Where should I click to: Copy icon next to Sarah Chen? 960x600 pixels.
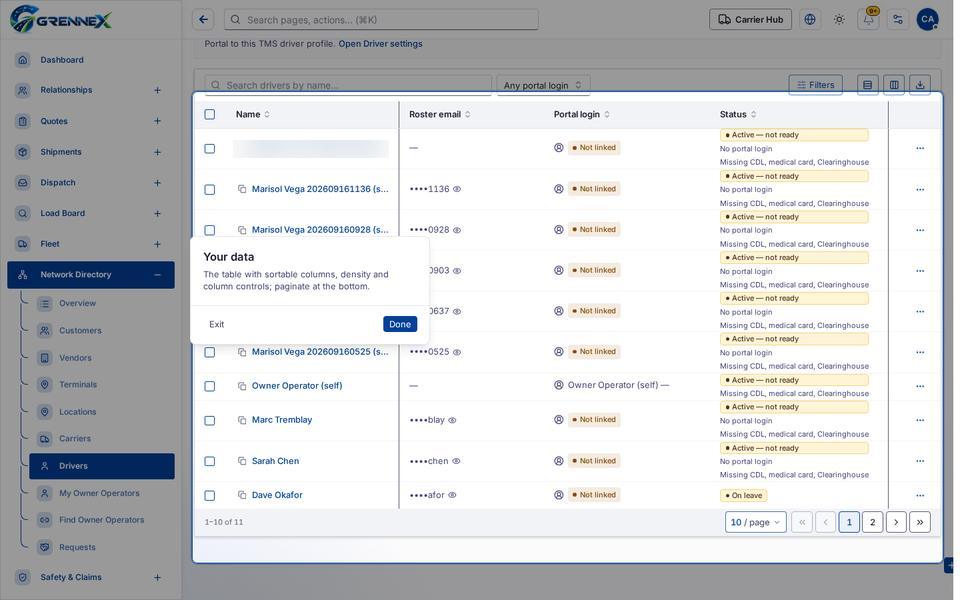(x=242, y=461)
